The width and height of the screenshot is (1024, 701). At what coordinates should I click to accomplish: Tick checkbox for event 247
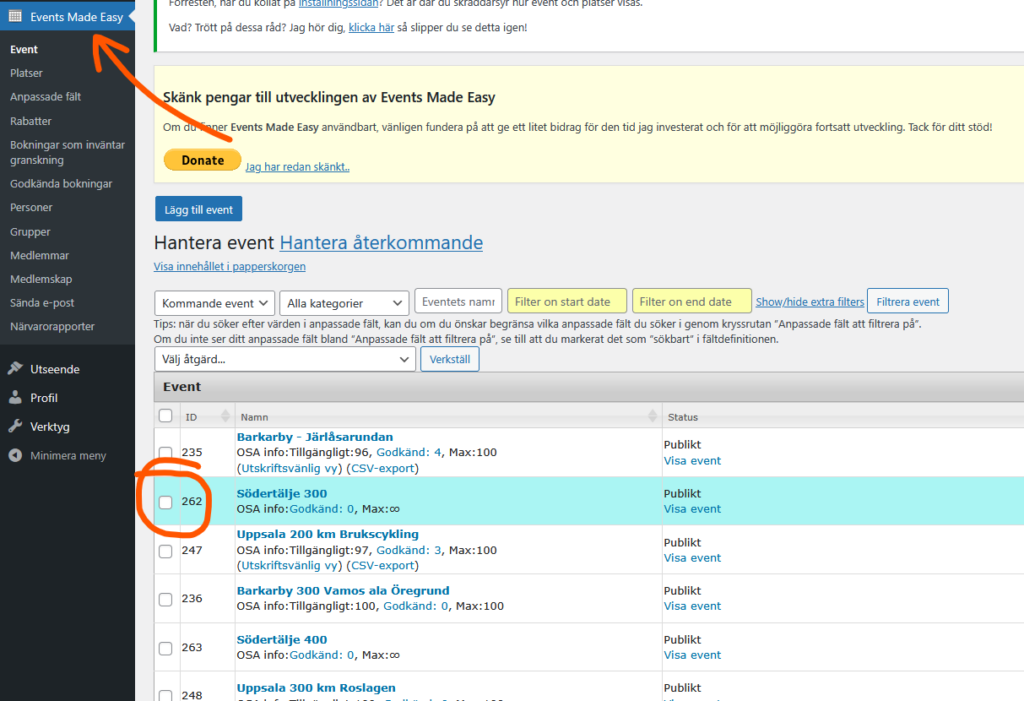[x=165, y=551]
